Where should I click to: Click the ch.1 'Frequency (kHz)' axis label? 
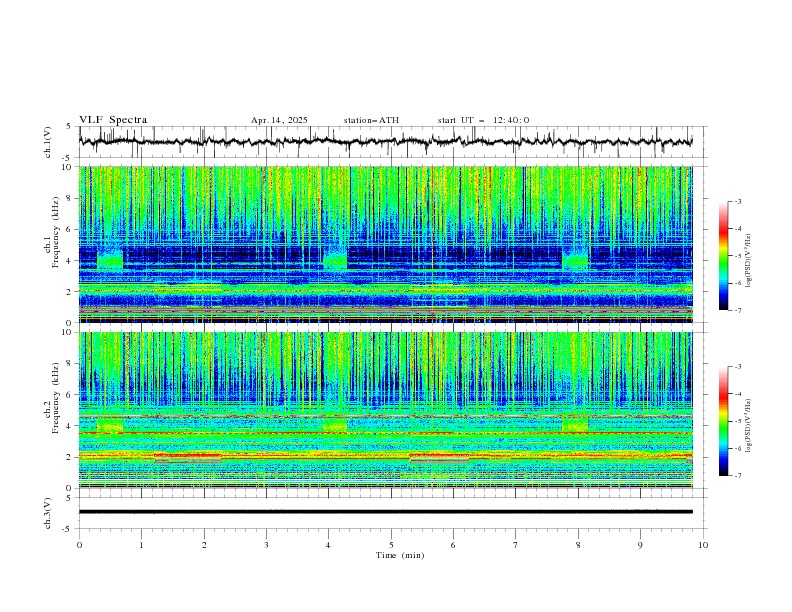coord(56,233)
